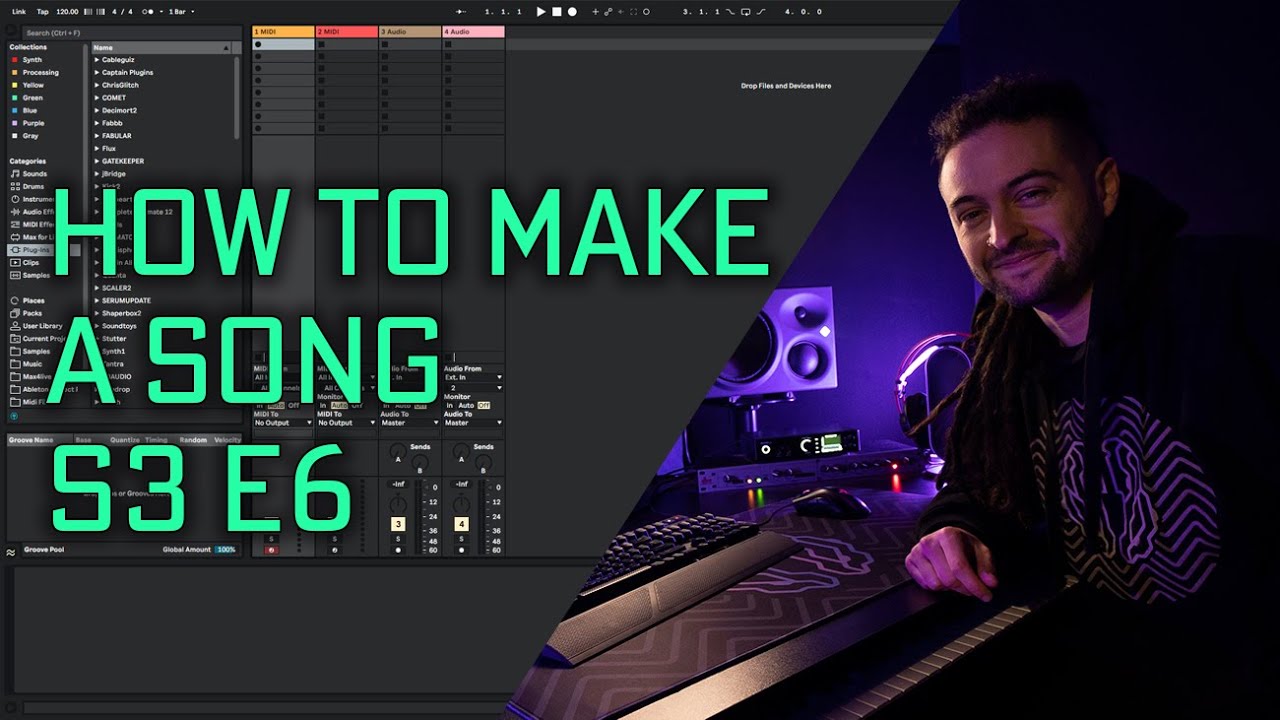Select the Synth collection with red swatch

pyautogui.click(x=32, y=60)
